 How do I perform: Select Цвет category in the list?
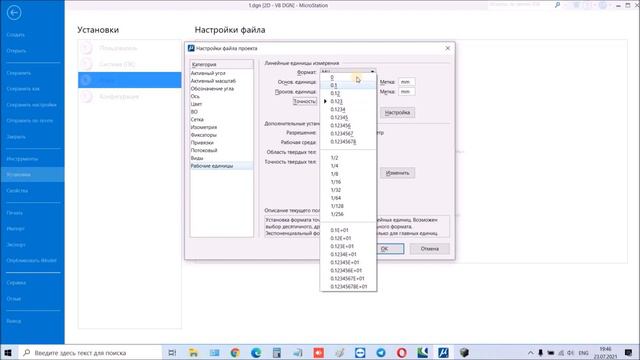(x=221, y=104)
